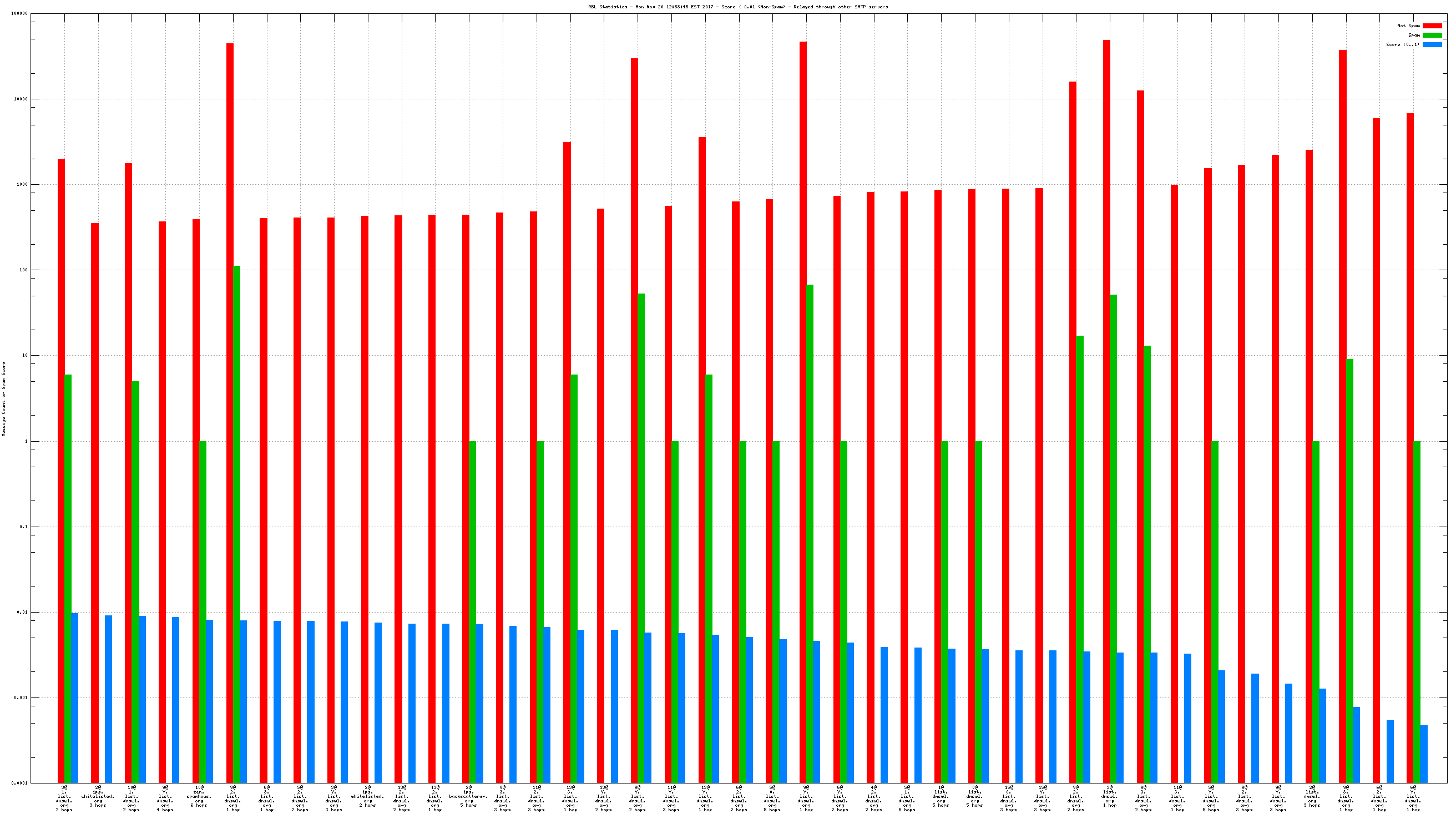Click the 100000 y-axis tick label
The image size is (1456, 819).
pos(19,13)
